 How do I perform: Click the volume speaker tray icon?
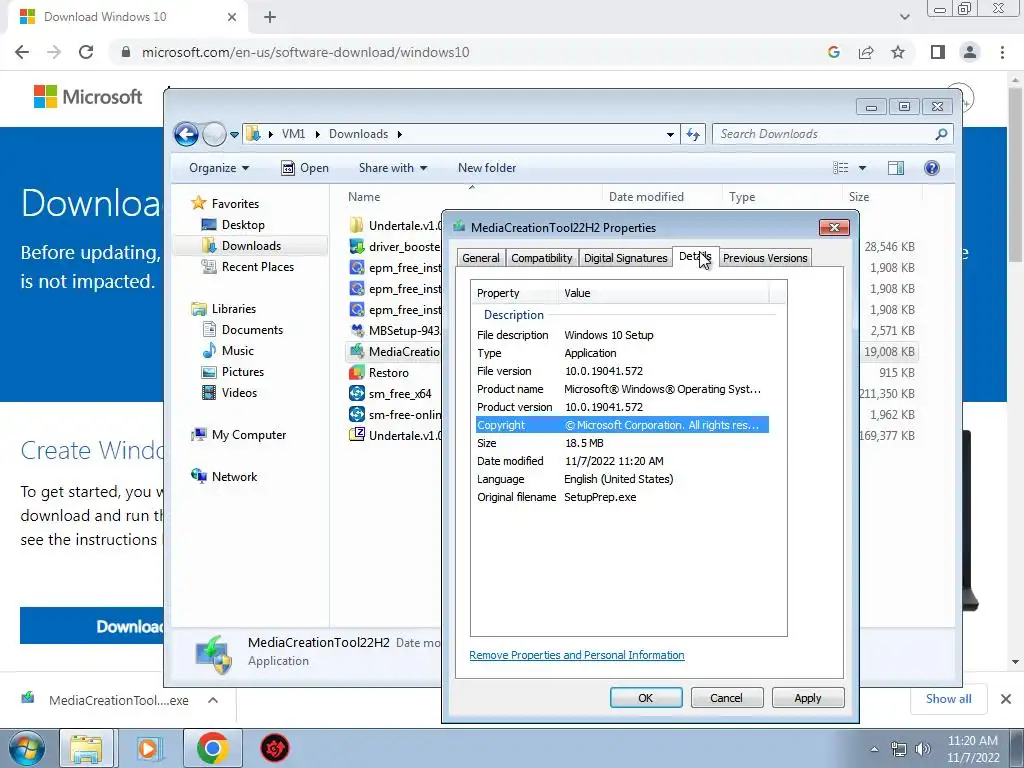coord(923,749)
